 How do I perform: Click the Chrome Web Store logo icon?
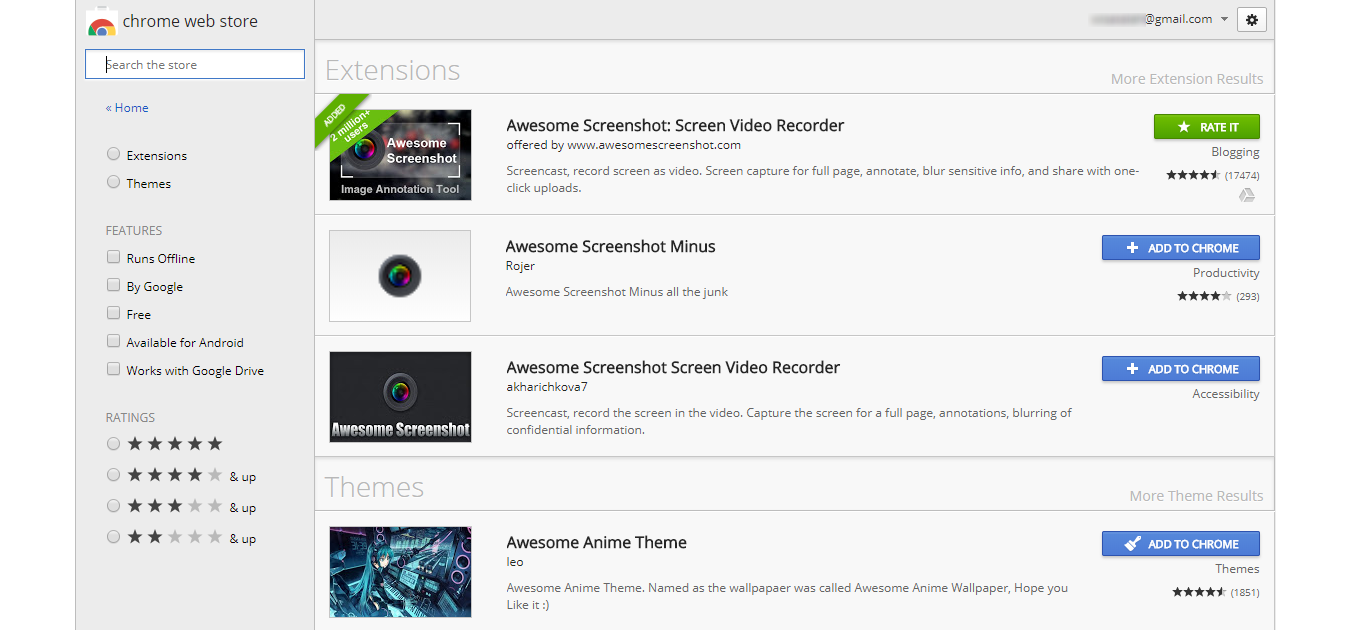(101, 24)
